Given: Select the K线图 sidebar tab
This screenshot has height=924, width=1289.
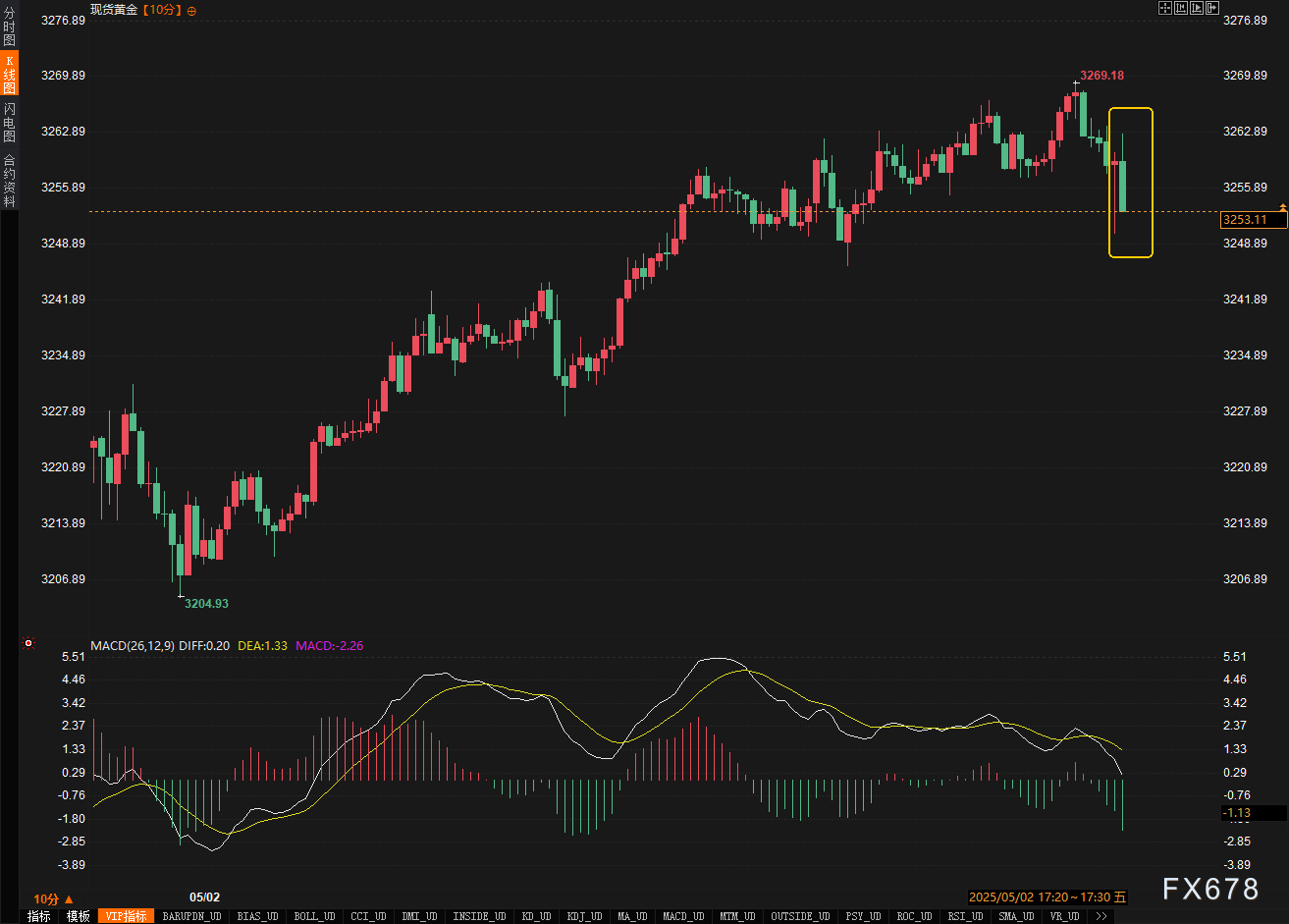Looking at the screenshot, I should point(9,74).
